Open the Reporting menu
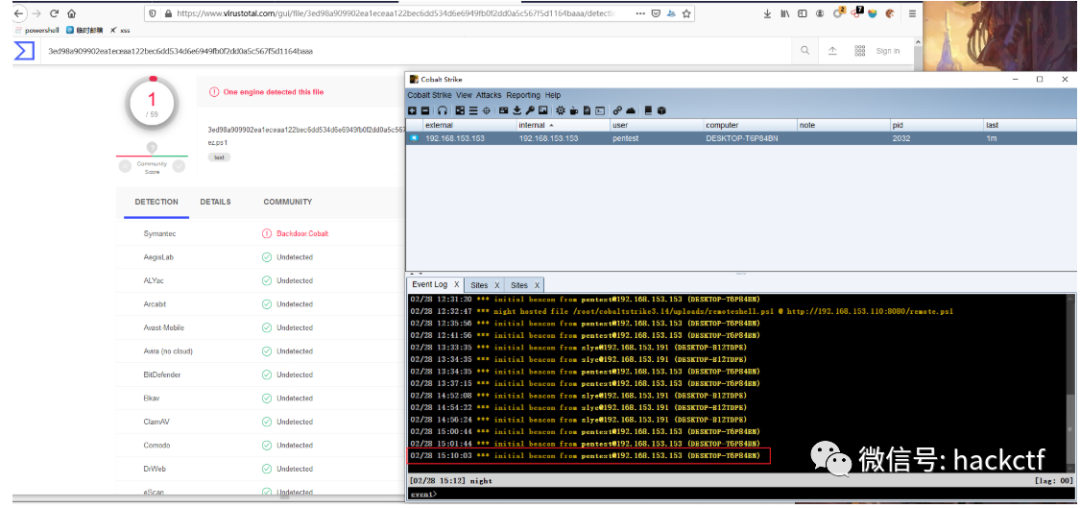The image size is (1080, 508). pyautogui.click(x=522, y=95)
